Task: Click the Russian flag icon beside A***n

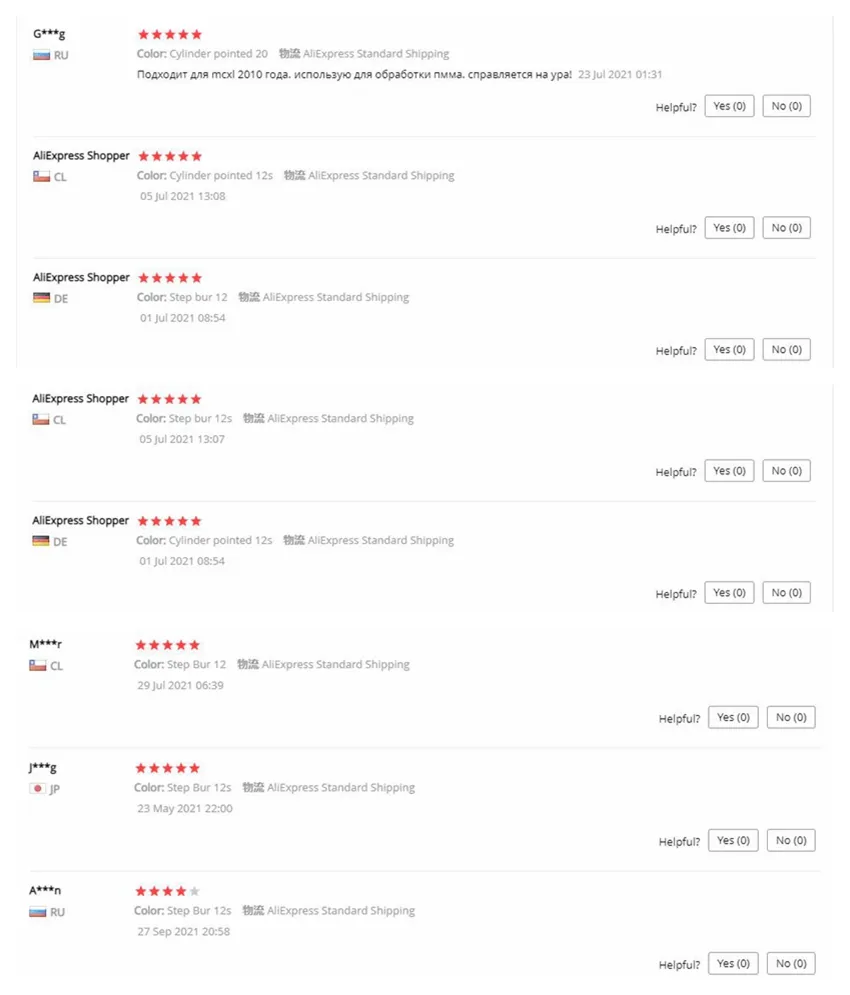Action: pos(37,912)
